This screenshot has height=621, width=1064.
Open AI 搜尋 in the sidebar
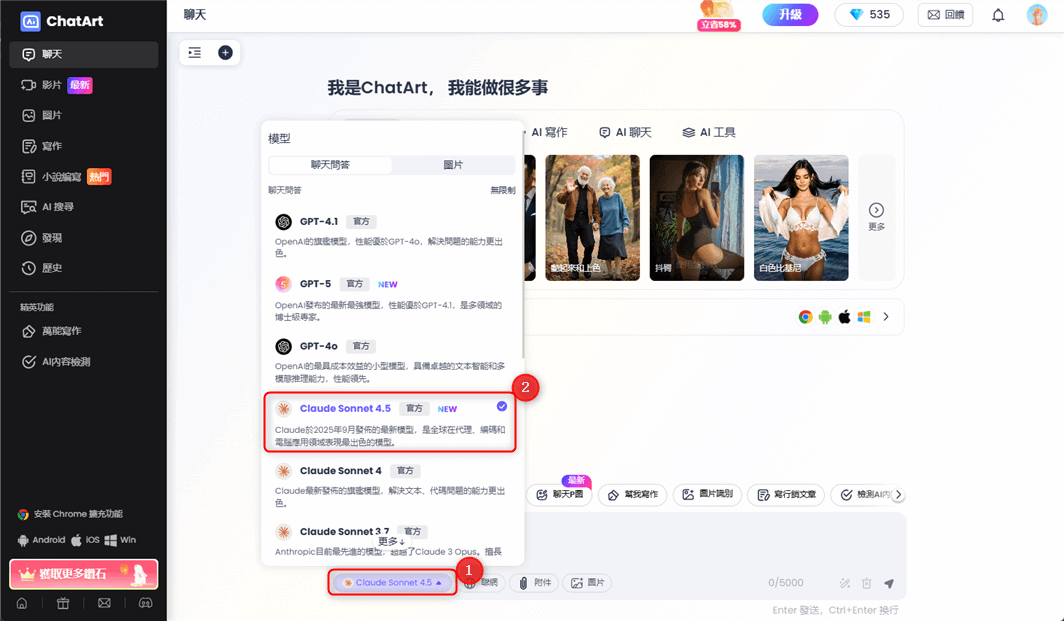coord(57,207)
